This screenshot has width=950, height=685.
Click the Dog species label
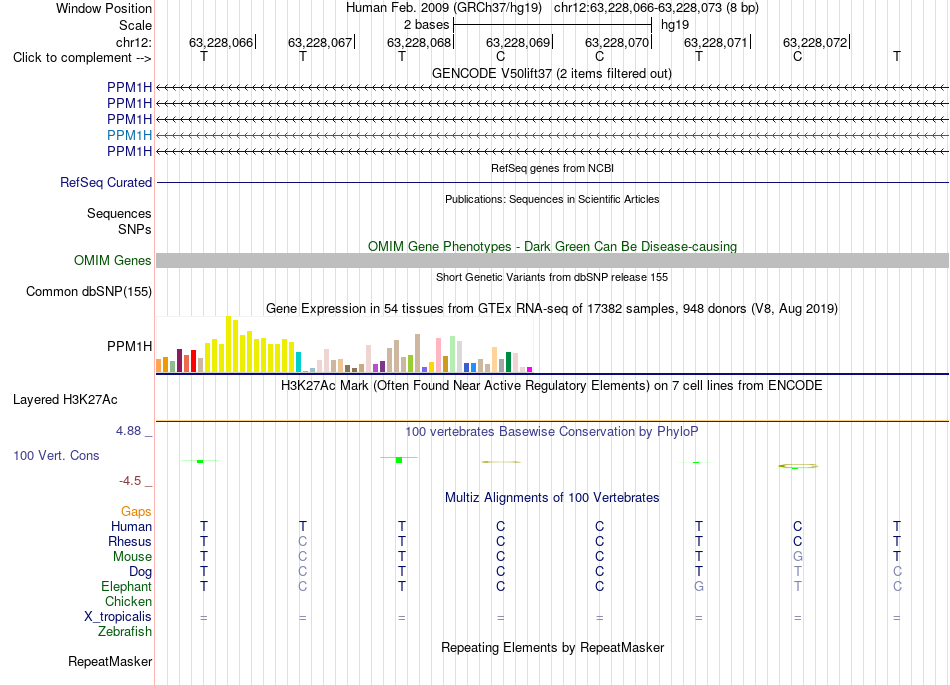click(x=140, y=572)
